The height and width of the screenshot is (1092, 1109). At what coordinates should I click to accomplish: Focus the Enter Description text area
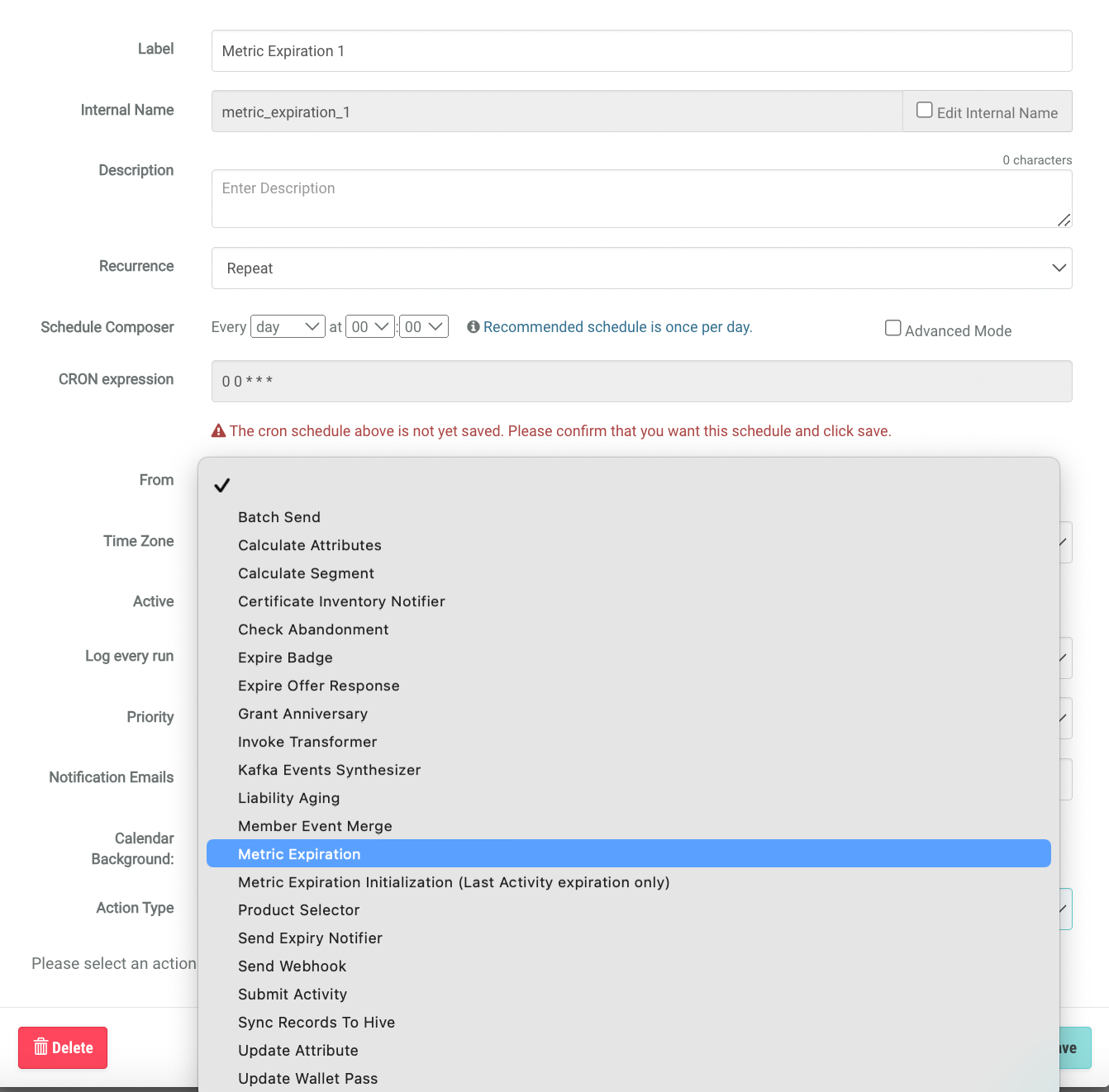pyautogui.click(x=641, y=199)
